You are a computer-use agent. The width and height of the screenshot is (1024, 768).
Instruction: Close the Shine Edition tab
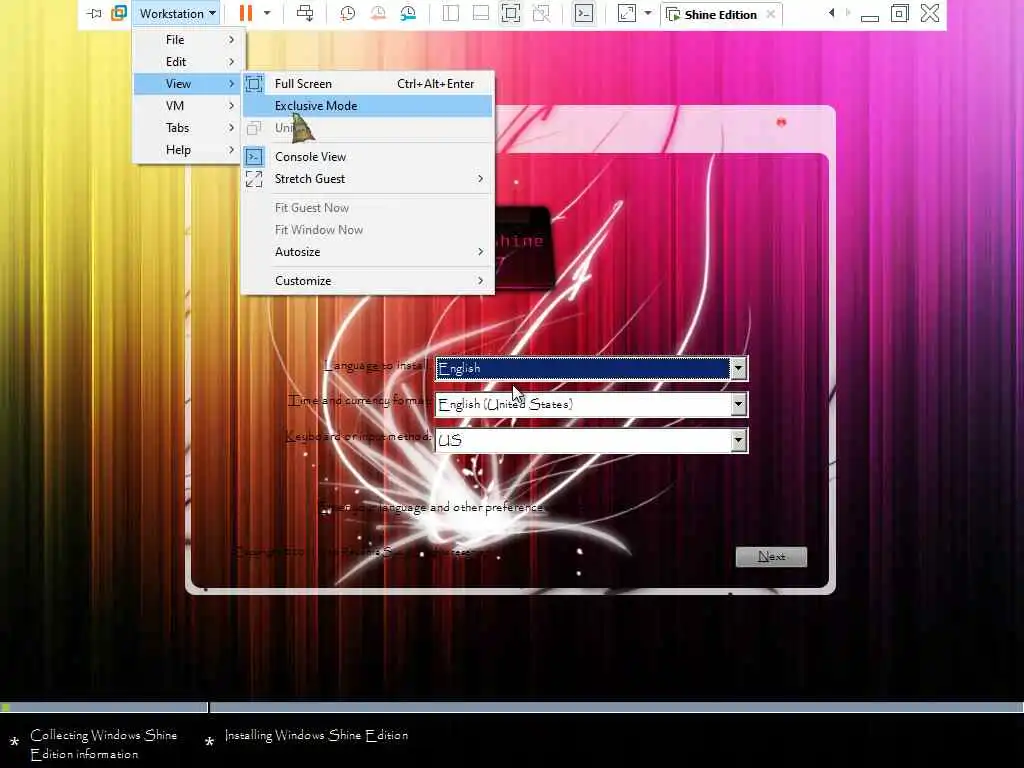[771, 14]
